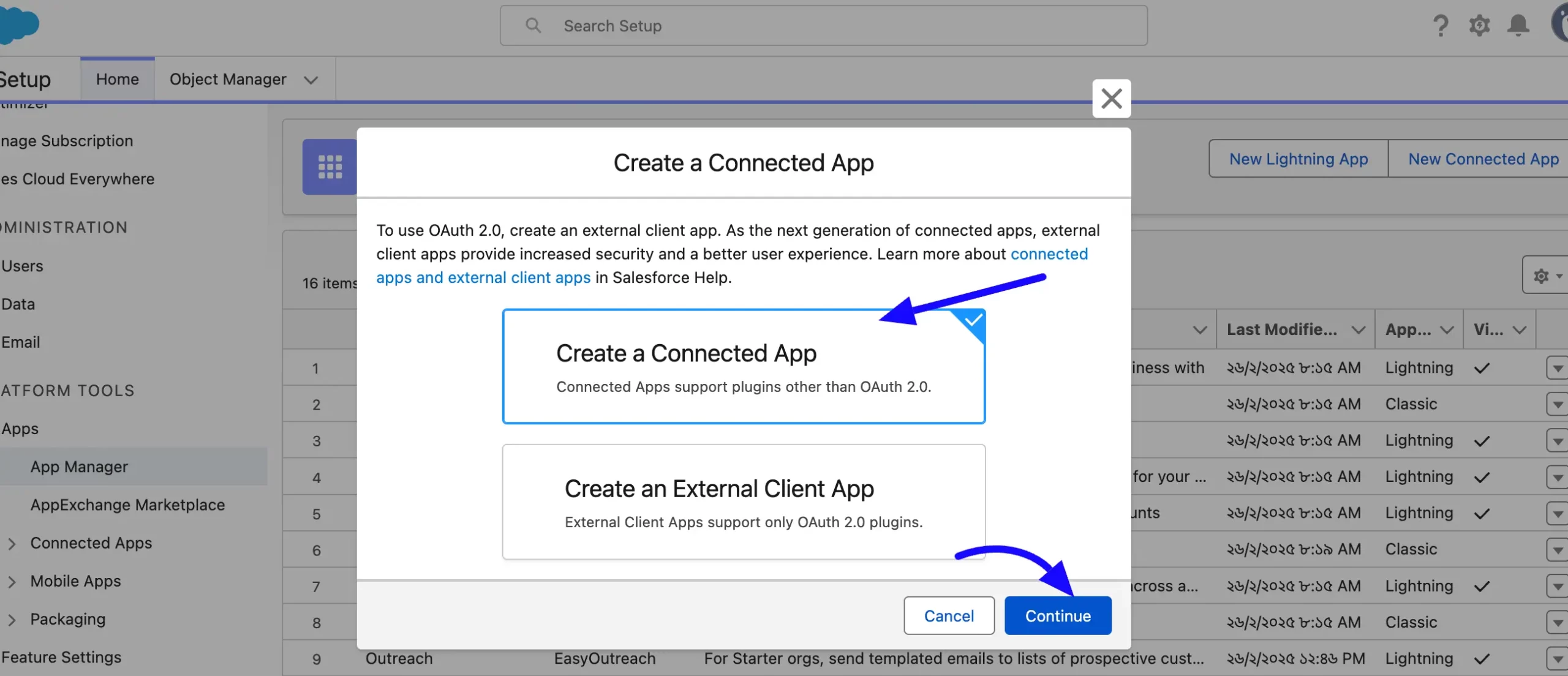Open Feature Settings in the sidebar

pos(61,657)
